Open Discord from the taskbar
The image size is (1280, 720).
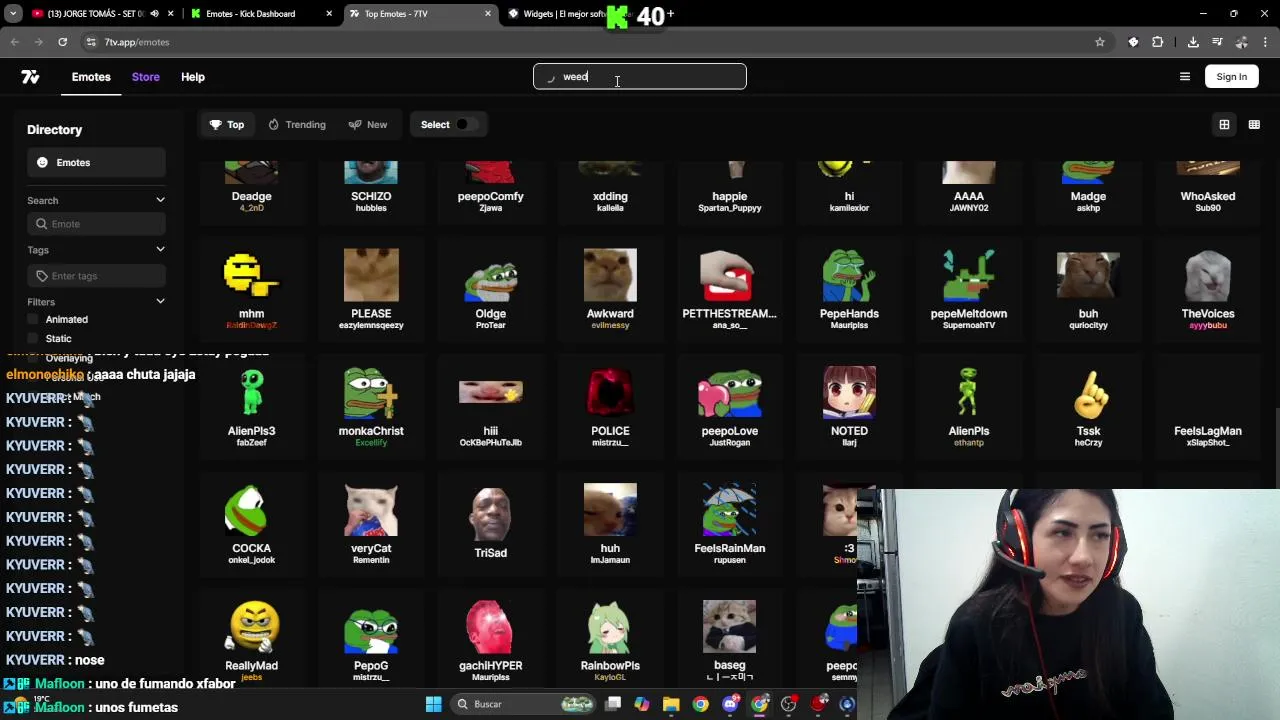[x=730, y=704]
